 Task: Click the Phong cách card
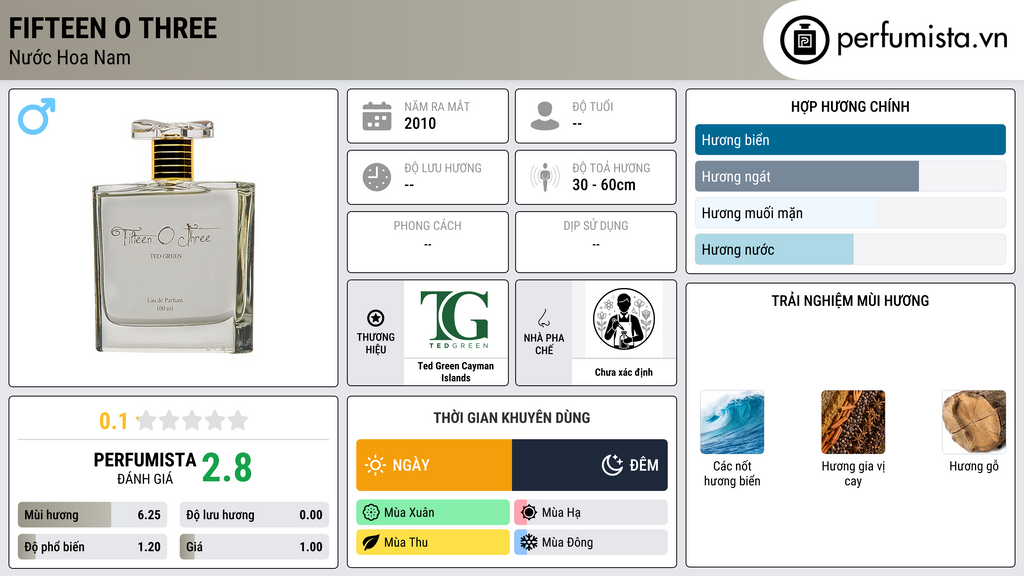(x=428, y=242)
